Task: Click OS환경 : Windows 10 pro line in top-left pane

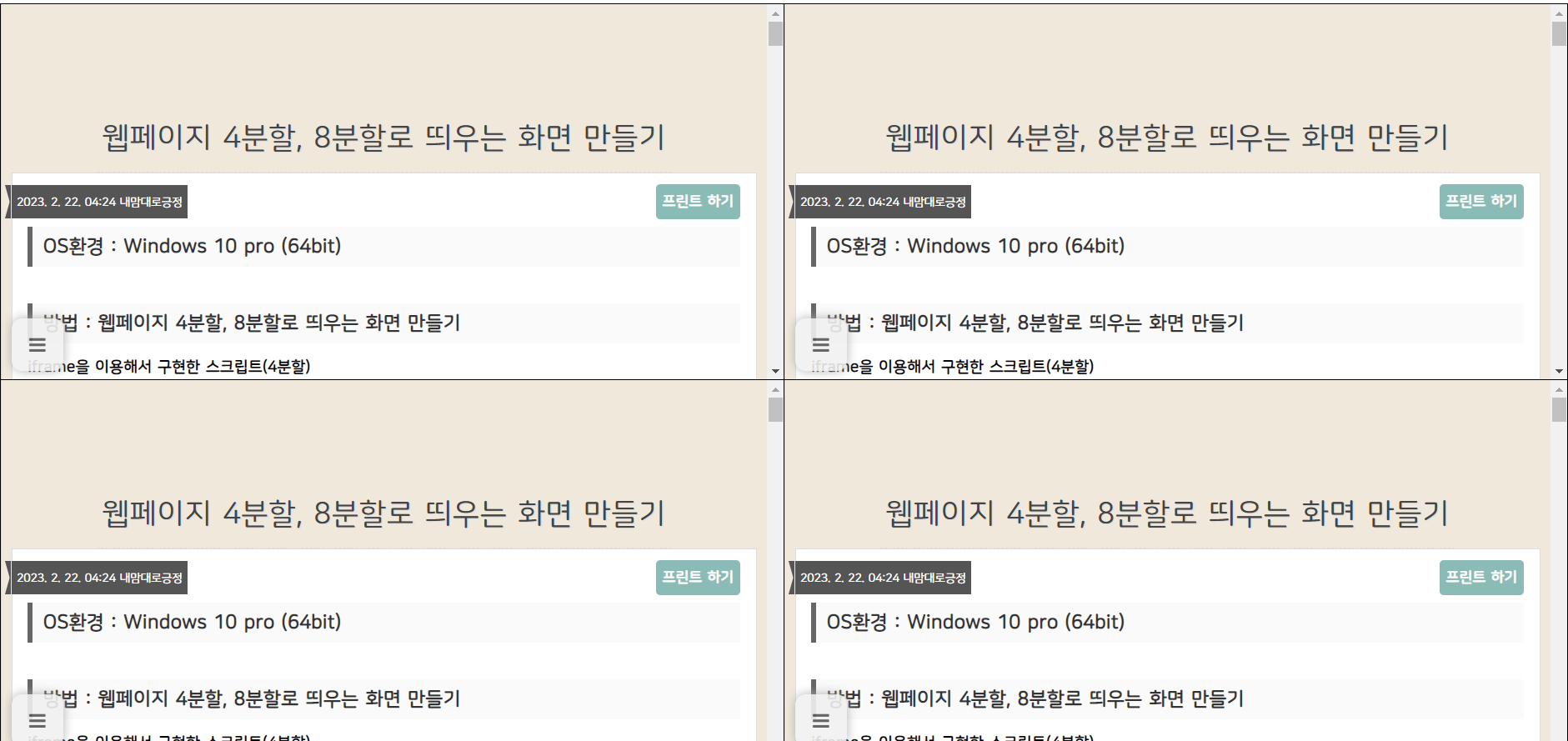Action: pyautogui.click(x=383, y=247)
